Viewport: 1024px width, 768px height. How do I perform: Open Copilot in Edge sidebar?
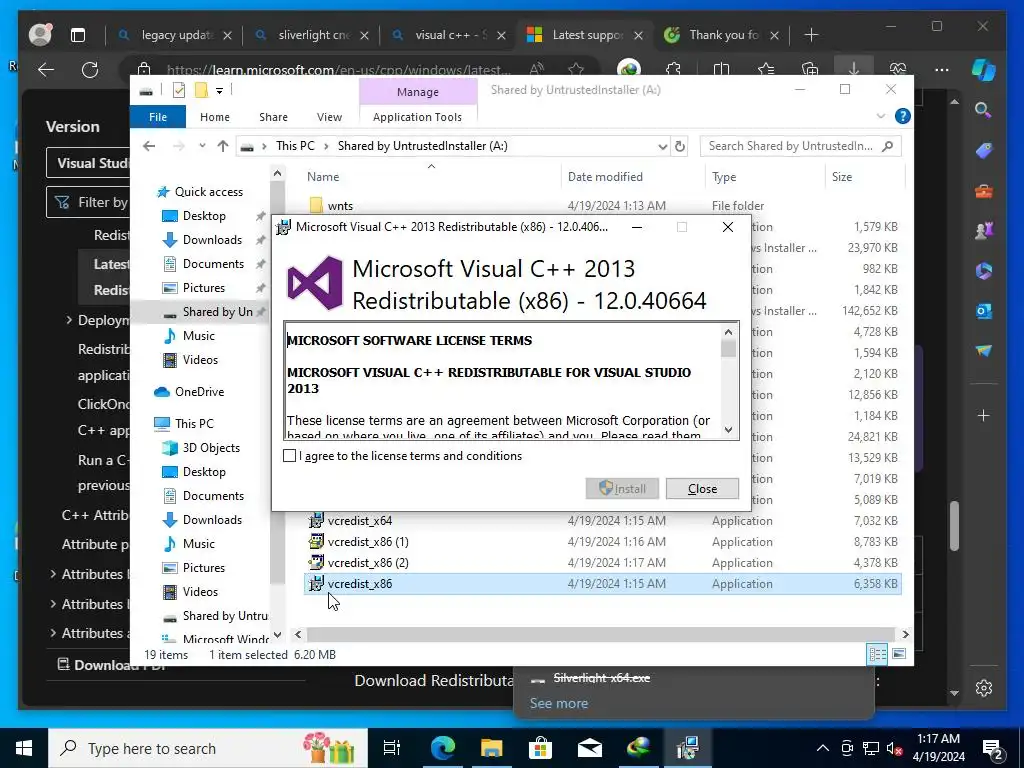[984, 70]
